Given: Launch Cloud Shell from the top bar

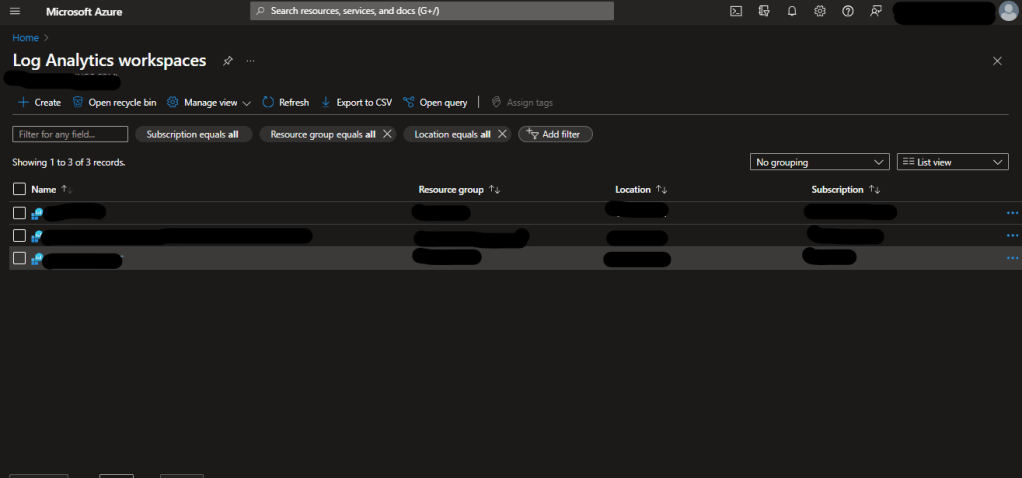Looking at the screenshot, I should click(736, 11).
